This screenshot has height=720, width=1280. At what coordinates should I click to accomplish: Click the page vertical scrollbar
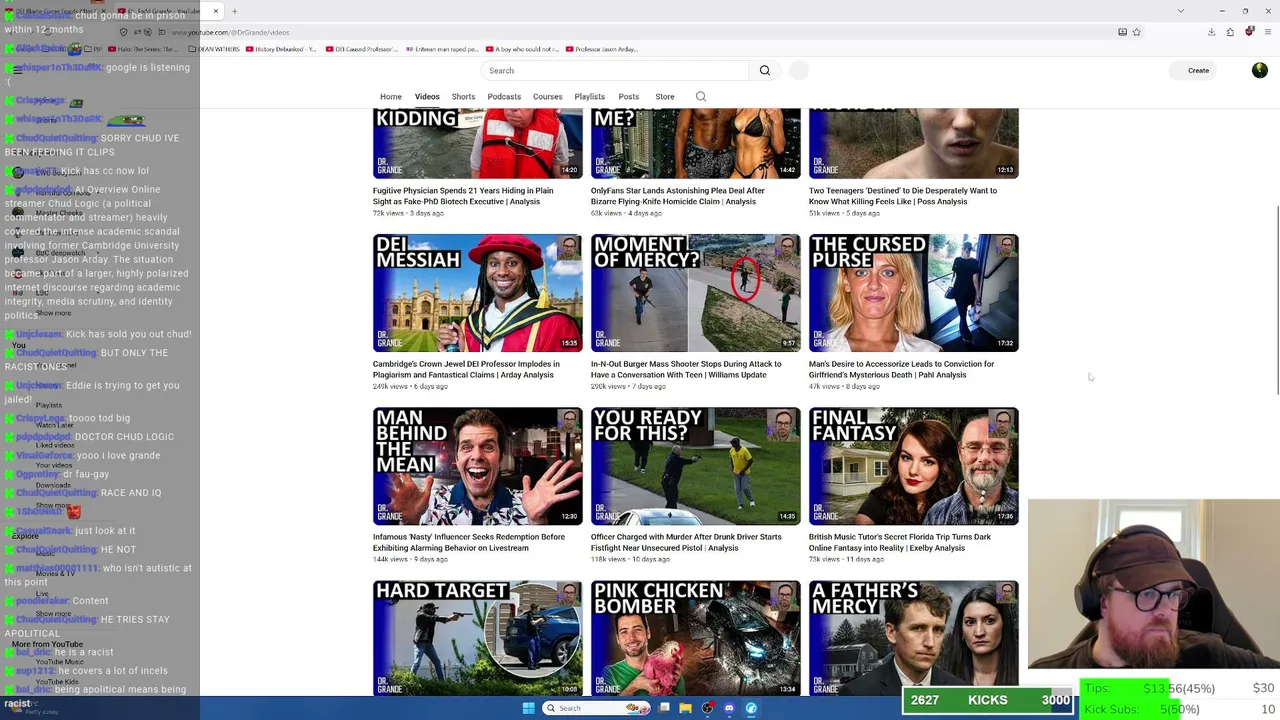tap(1276, 300)
